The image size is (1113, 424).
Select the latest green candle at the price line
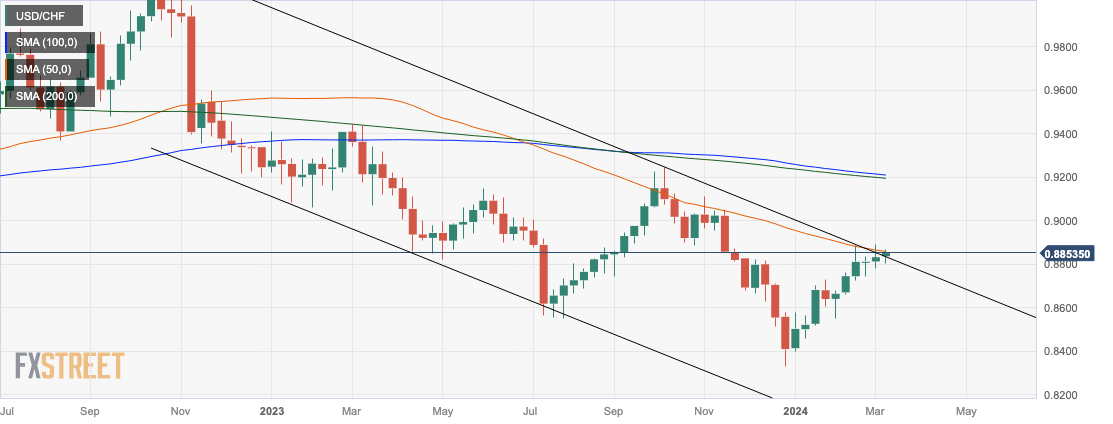click(886, 254)
